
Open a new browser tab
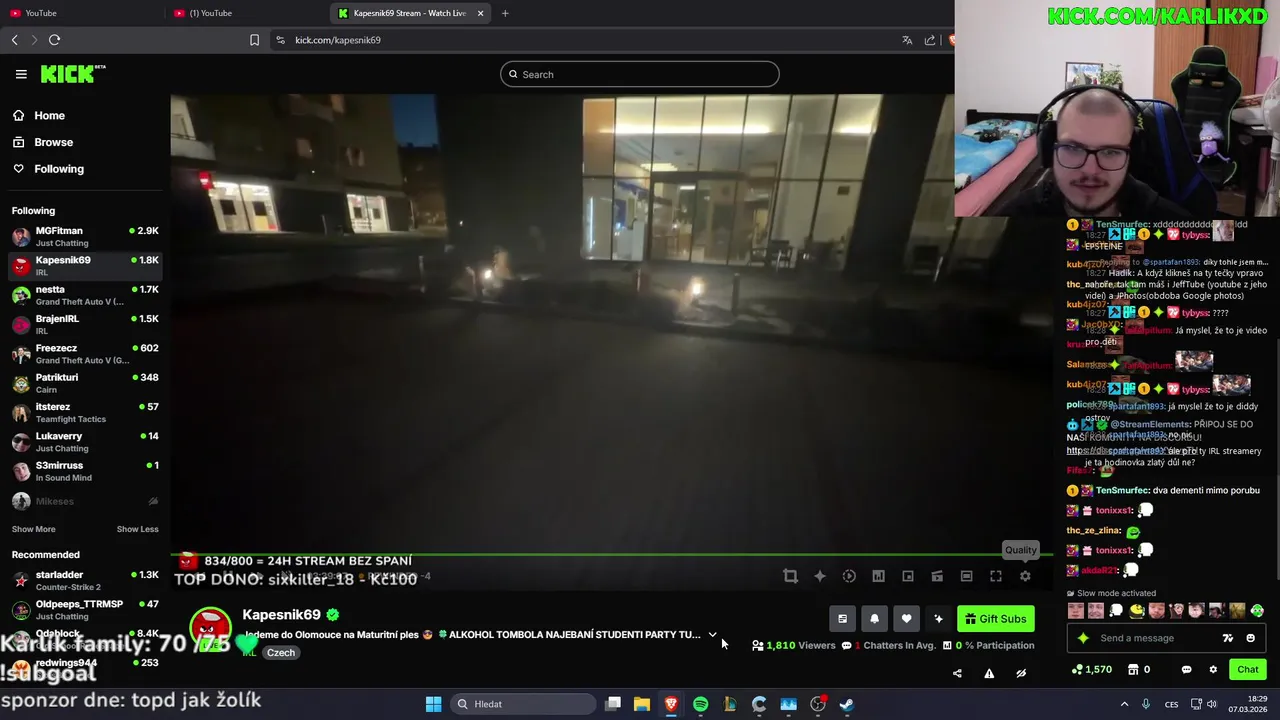[505, 13]
